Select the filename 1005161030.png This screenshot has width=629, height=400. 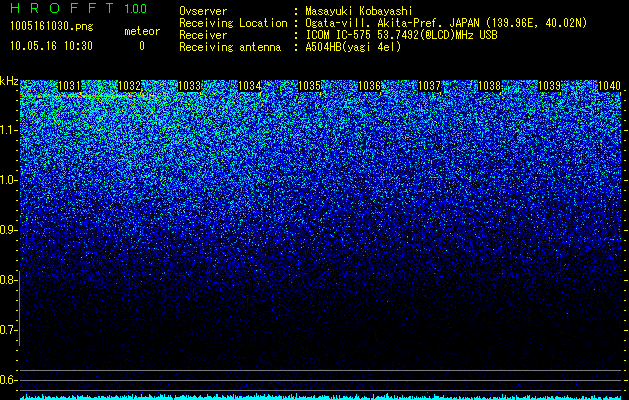click(52, 27)
